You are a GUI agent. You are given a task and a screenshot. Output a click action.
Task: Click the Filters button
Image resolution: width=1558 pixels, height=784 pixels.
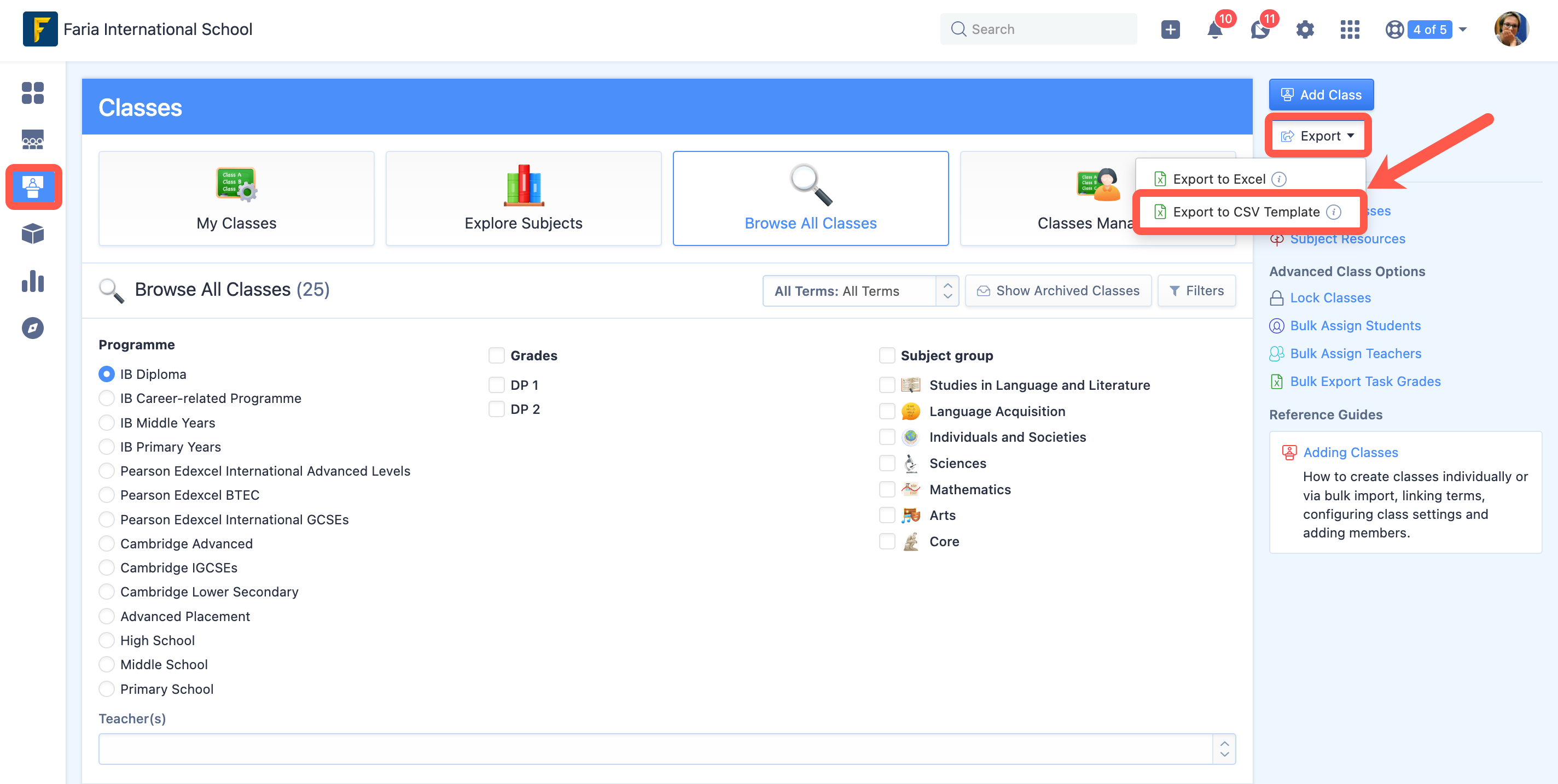pos(1197,291)
